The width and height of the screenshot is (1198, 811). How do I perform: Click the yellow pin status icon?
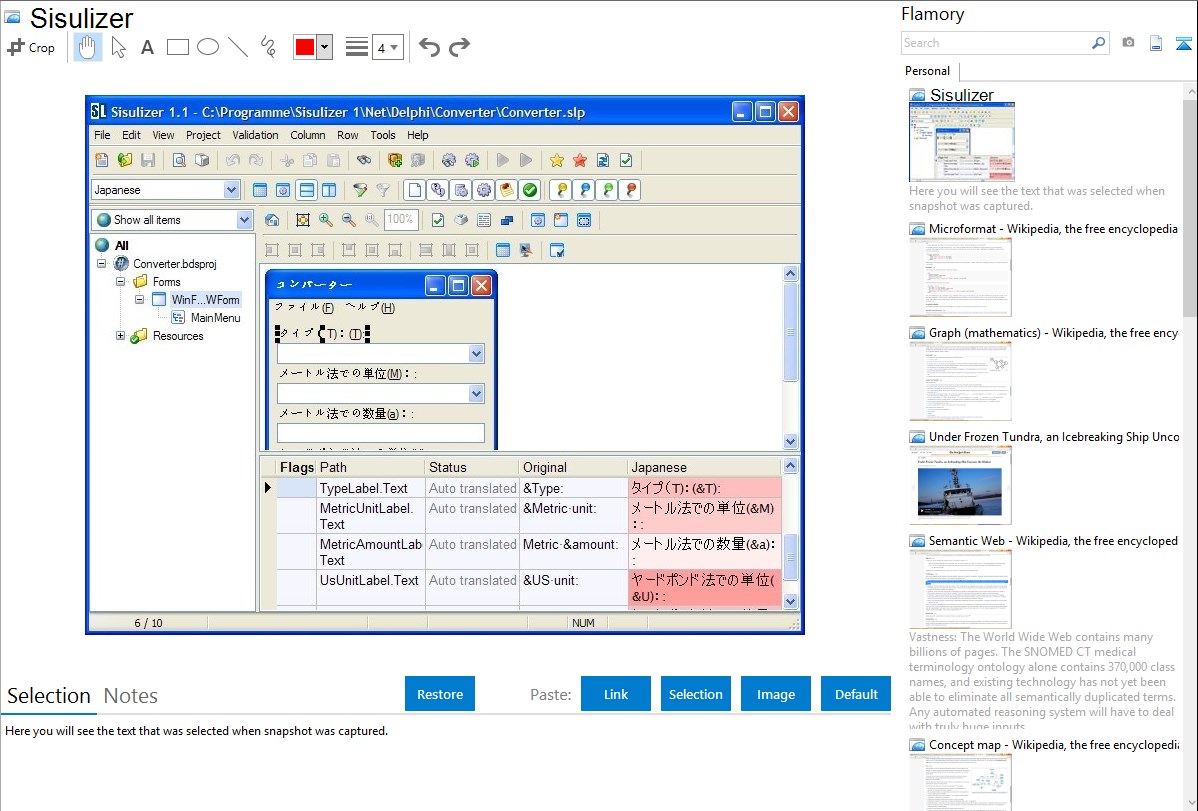pyautogui.click(x=562, y=190)
